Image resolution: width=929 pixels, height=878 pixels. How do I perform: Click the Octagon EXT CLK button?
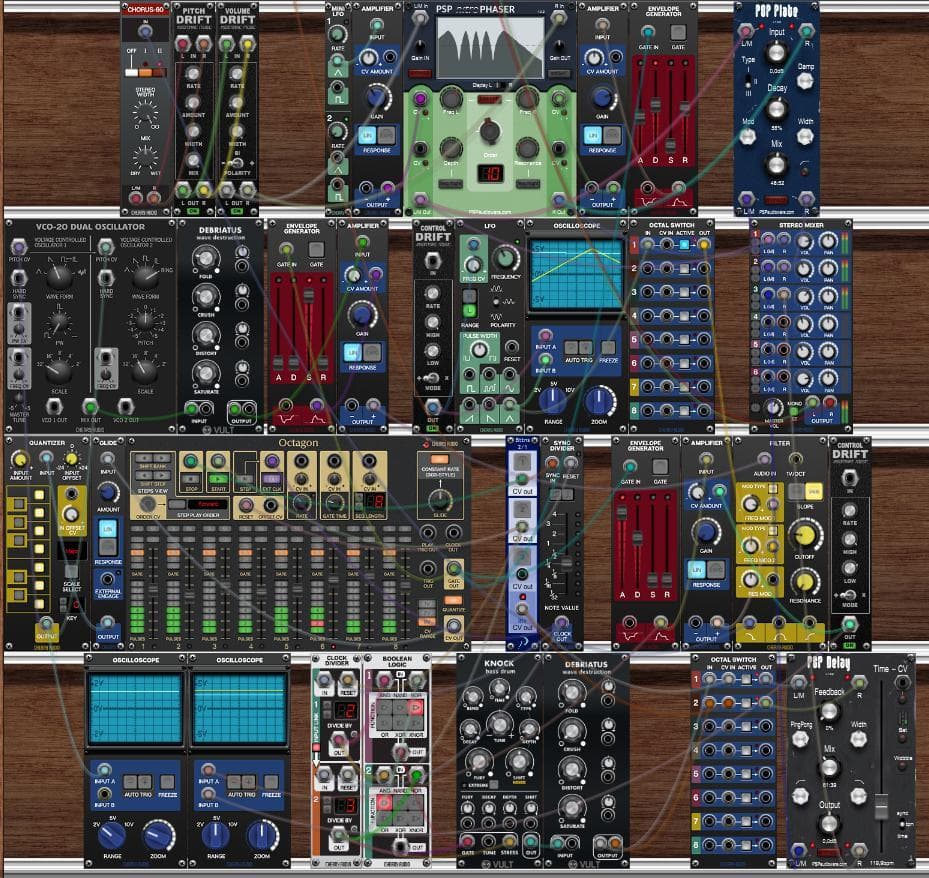[272, 479]
